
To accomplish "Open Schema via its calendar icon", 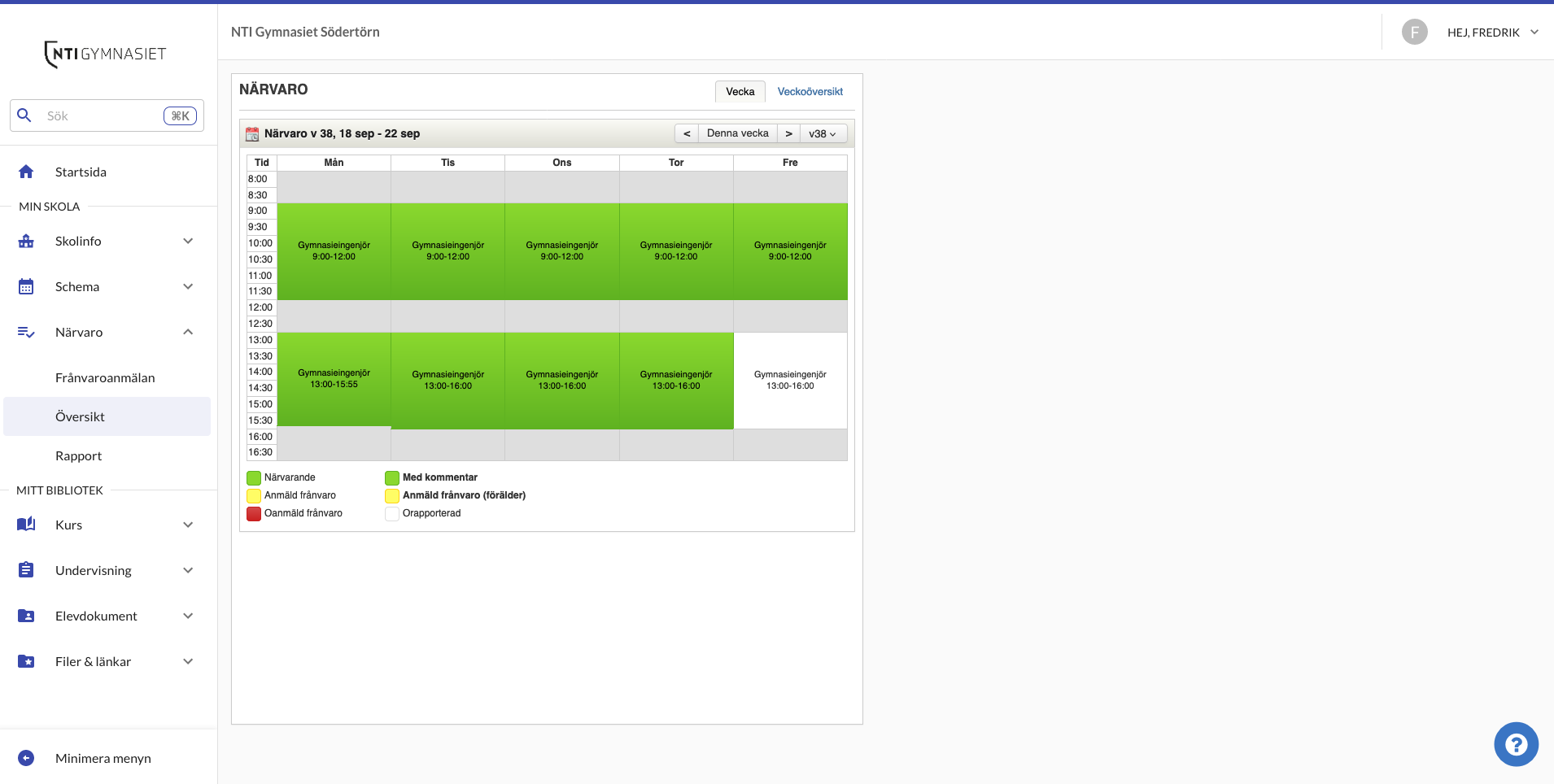I will click(25, 285).
